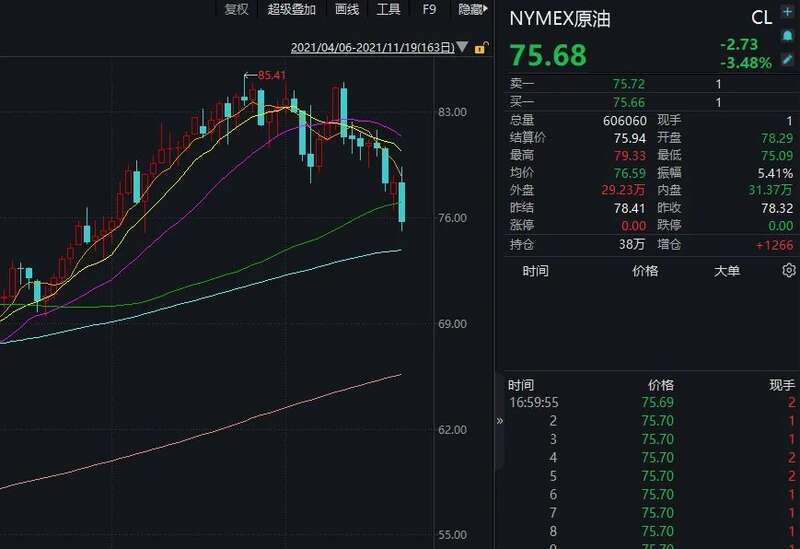Open the 复权 menu

[x=236, y=9]
